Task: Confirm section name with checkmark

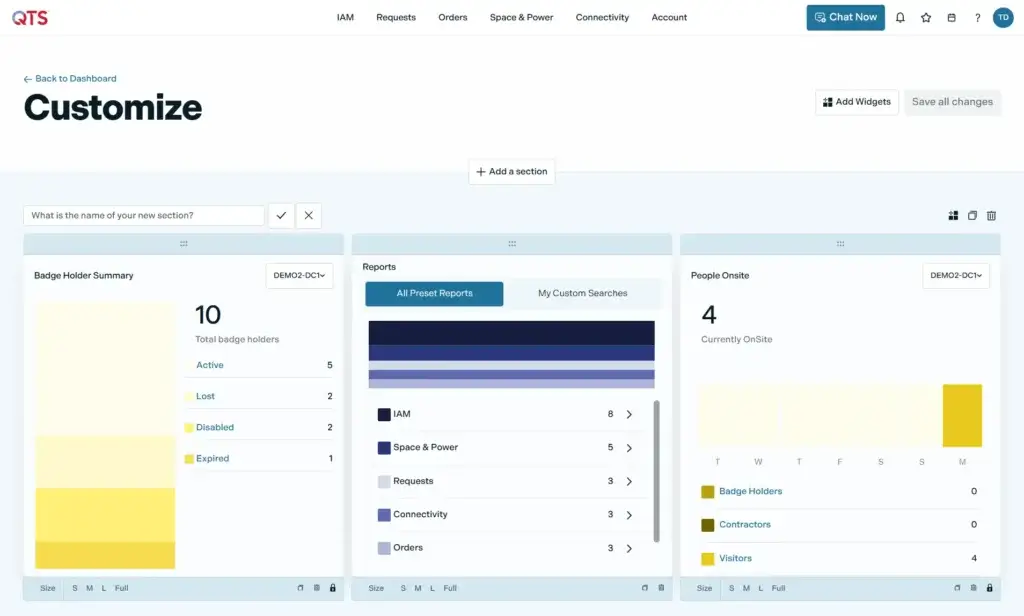Action: [x=281, y=216]
